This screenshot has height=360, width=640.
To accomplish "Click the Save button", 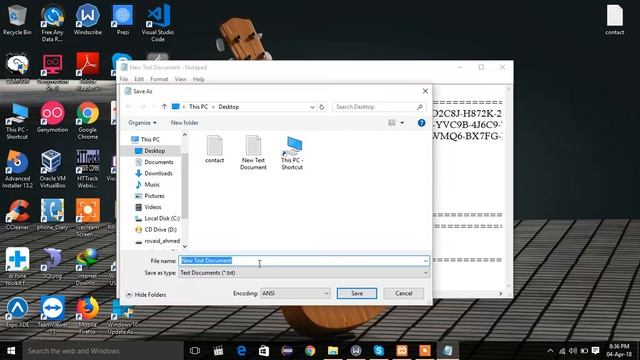I will click(x=357, y=293).
